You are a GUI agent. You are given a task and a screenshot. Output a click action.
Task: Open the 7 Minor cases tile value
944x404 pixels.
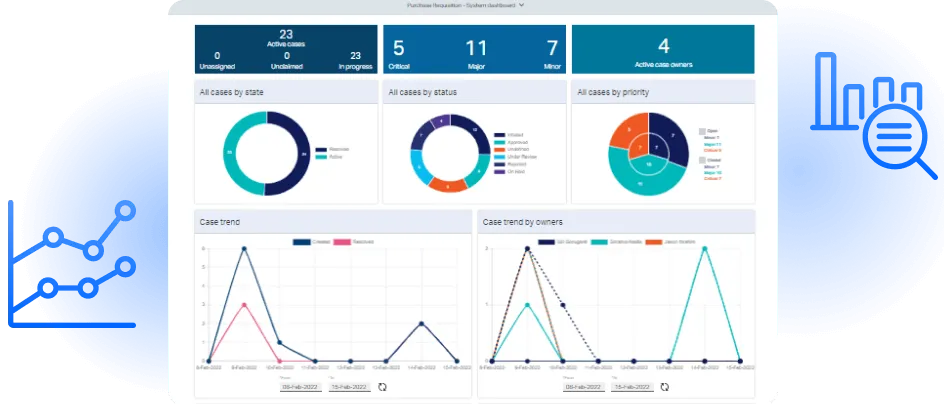pos(552,48)
